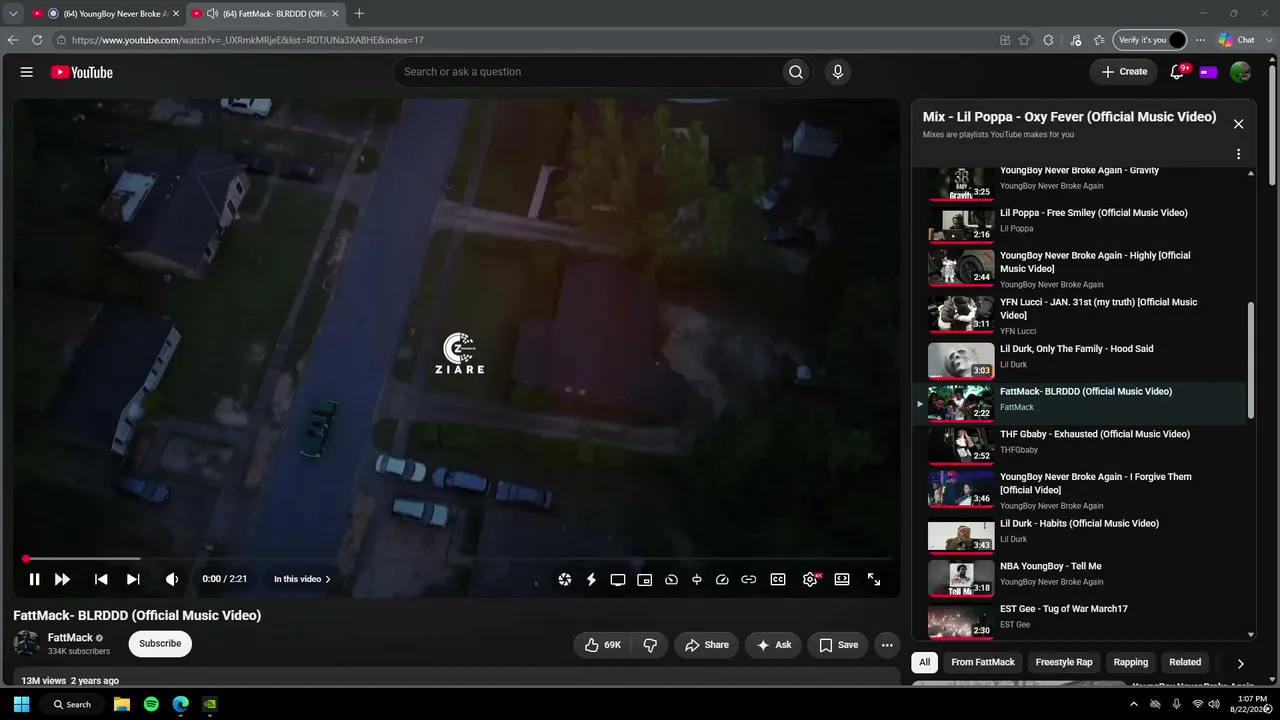Open the Mix playlist options menu
The width and height of the screenshot is (1280, 720).
pyautogui.click(x=1238, y=154)
